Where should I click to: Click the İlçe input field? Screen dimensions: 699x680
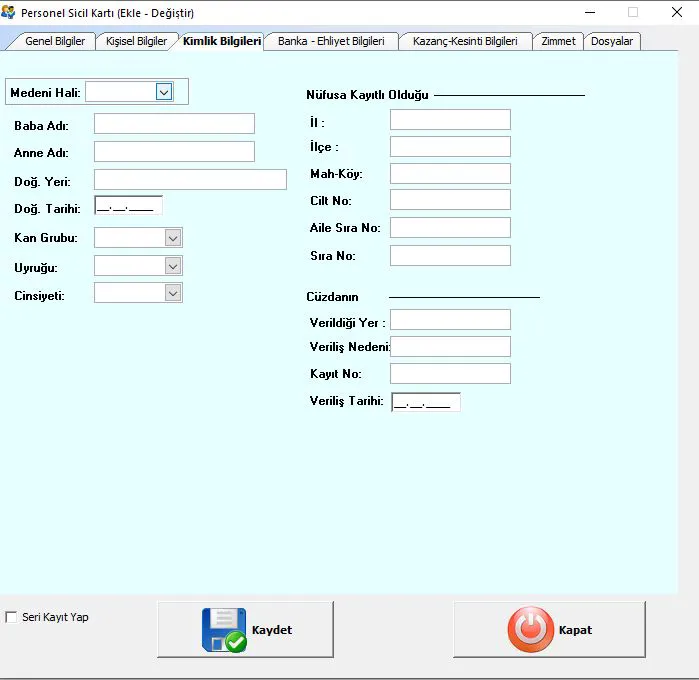click(x=450, y=147)
